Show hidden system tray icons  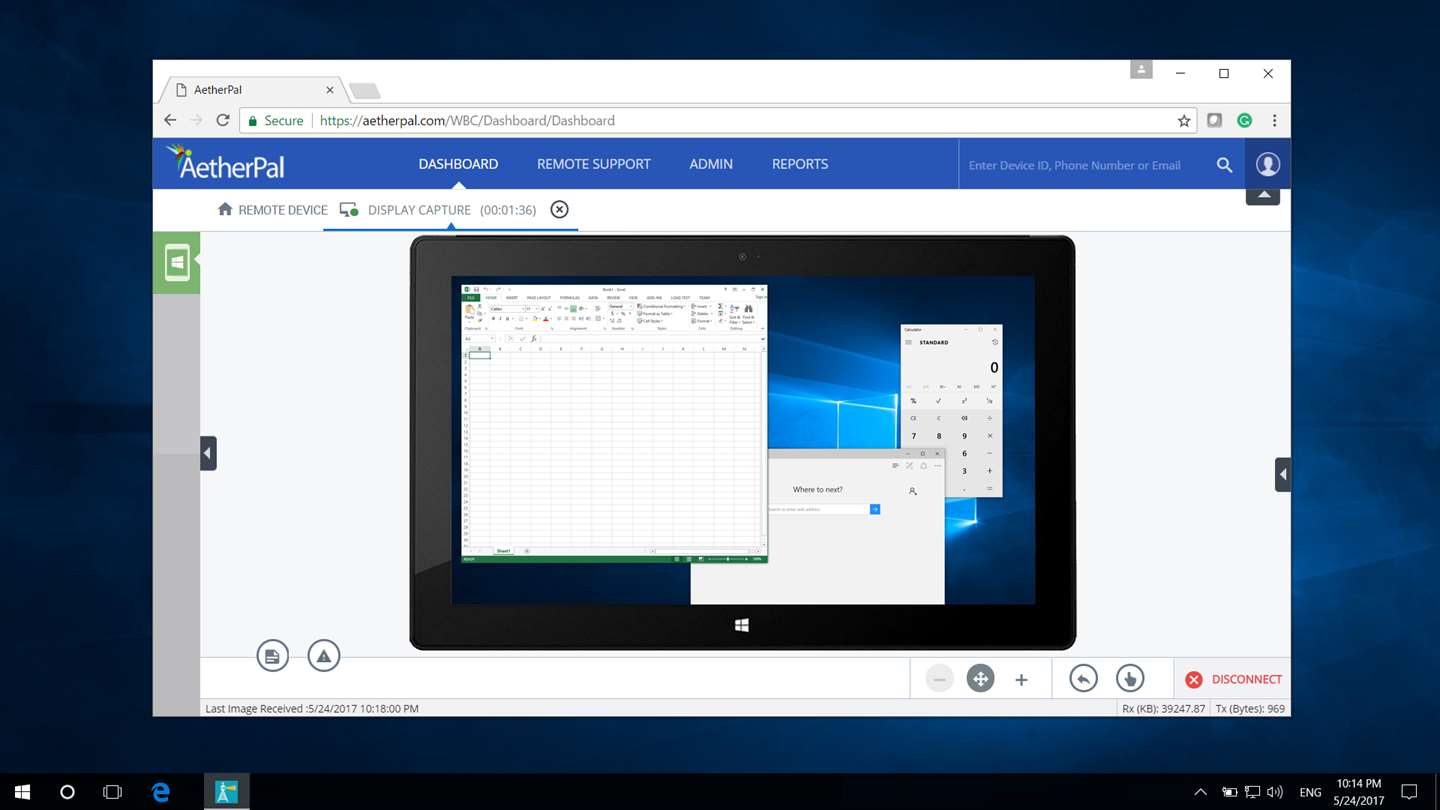click(x=1200, y=792)
